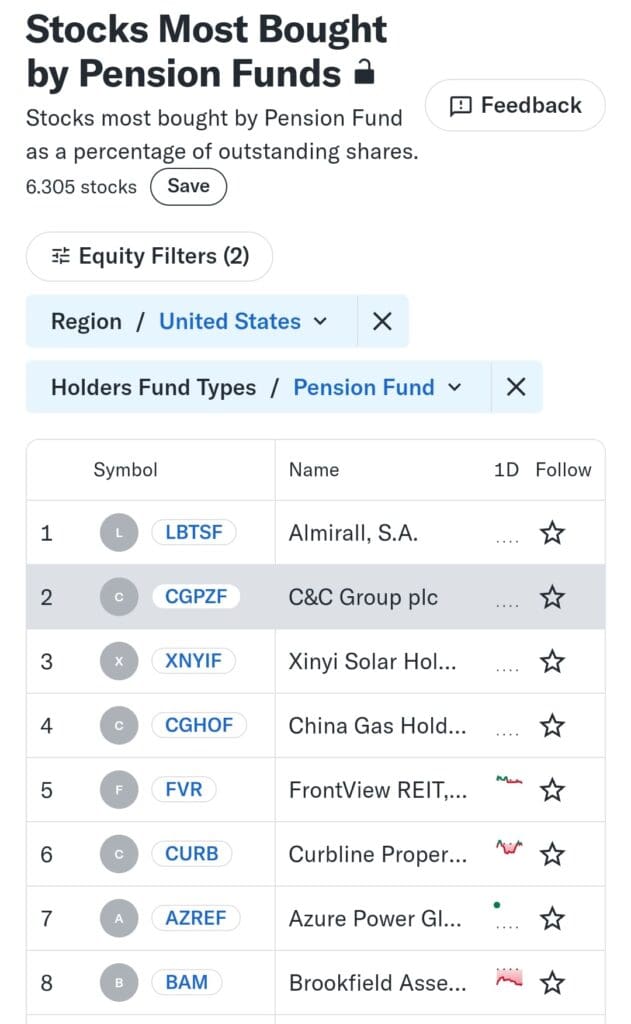
Task: Open the CGPZF symbol link
Action: click(x=196, y=596)
